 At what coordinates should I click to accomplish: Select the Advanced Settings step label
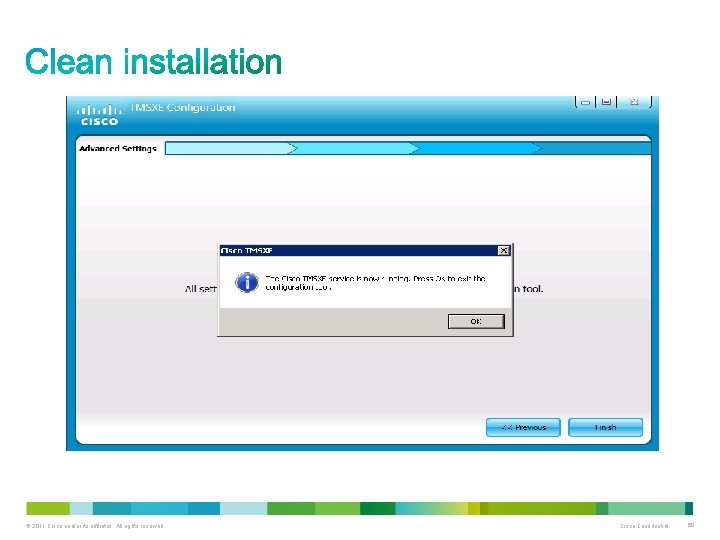point(118,148)
